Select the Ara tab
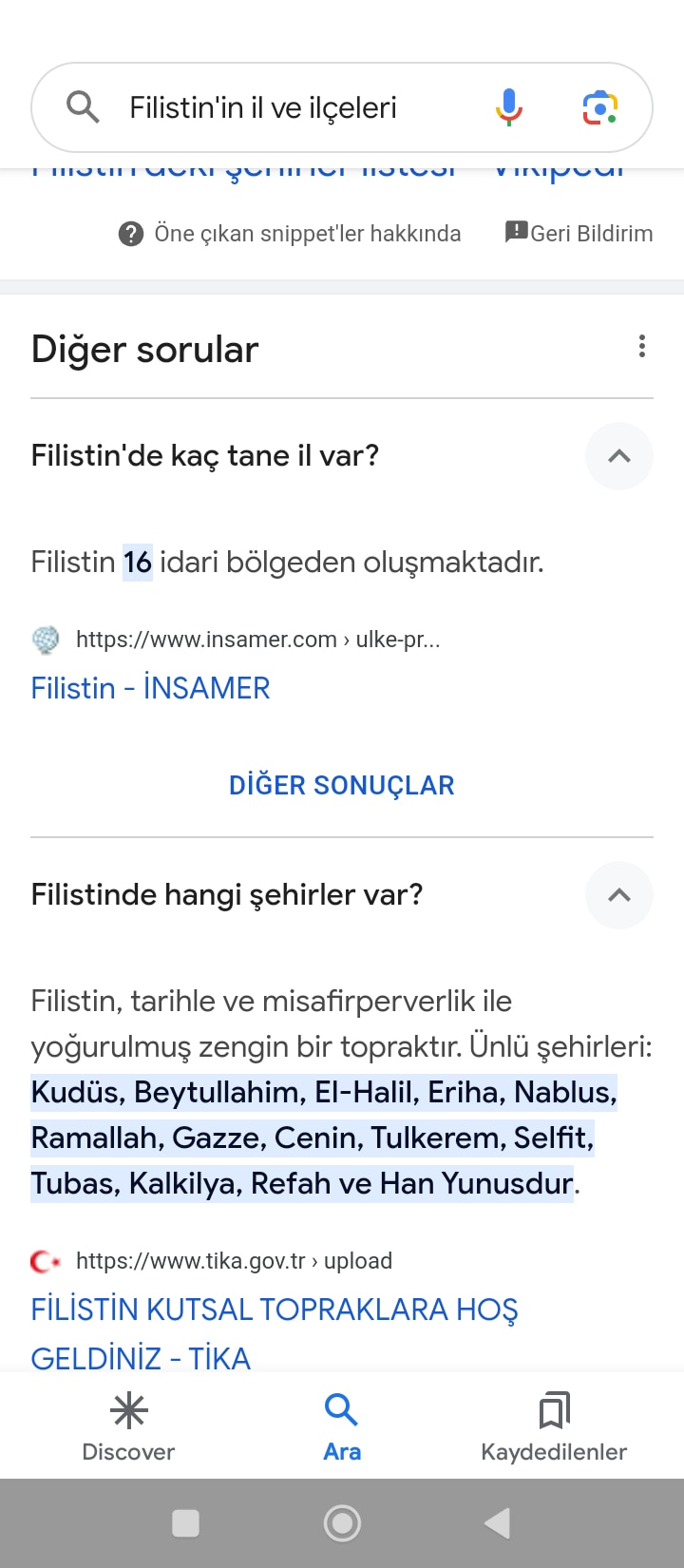684x1568 pixels. [342, 1427]
